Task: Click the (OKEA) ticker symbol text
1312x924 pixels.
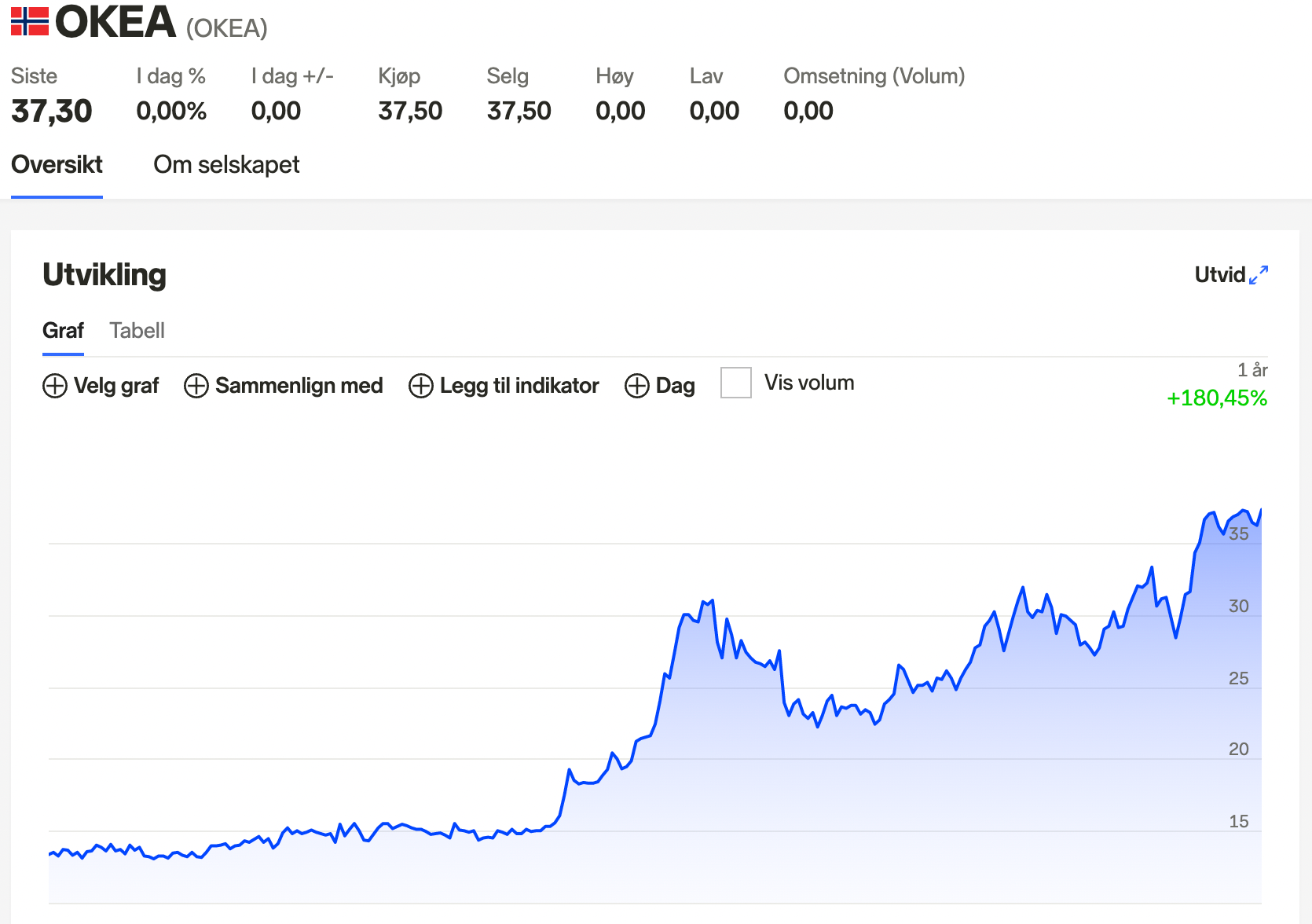Action: (227, 28)
